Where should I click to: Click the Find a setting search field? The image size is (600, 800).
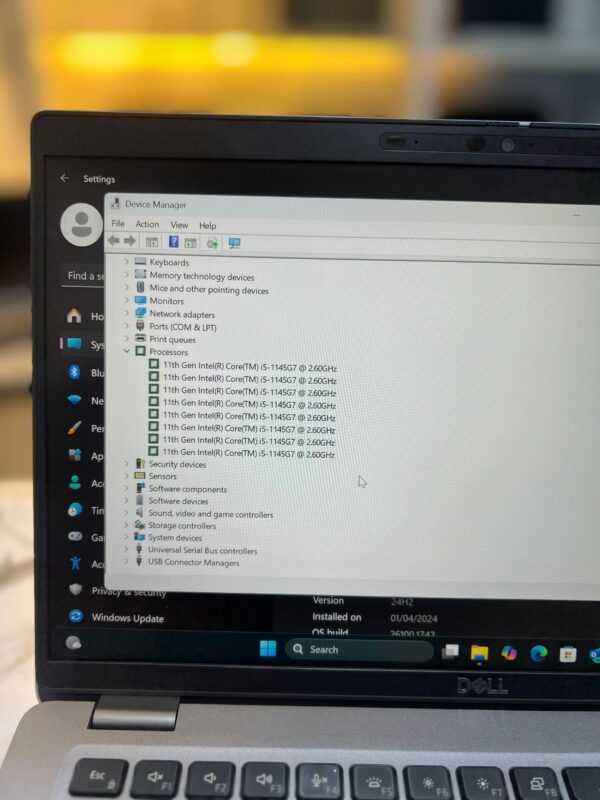[x=84, y=276]
